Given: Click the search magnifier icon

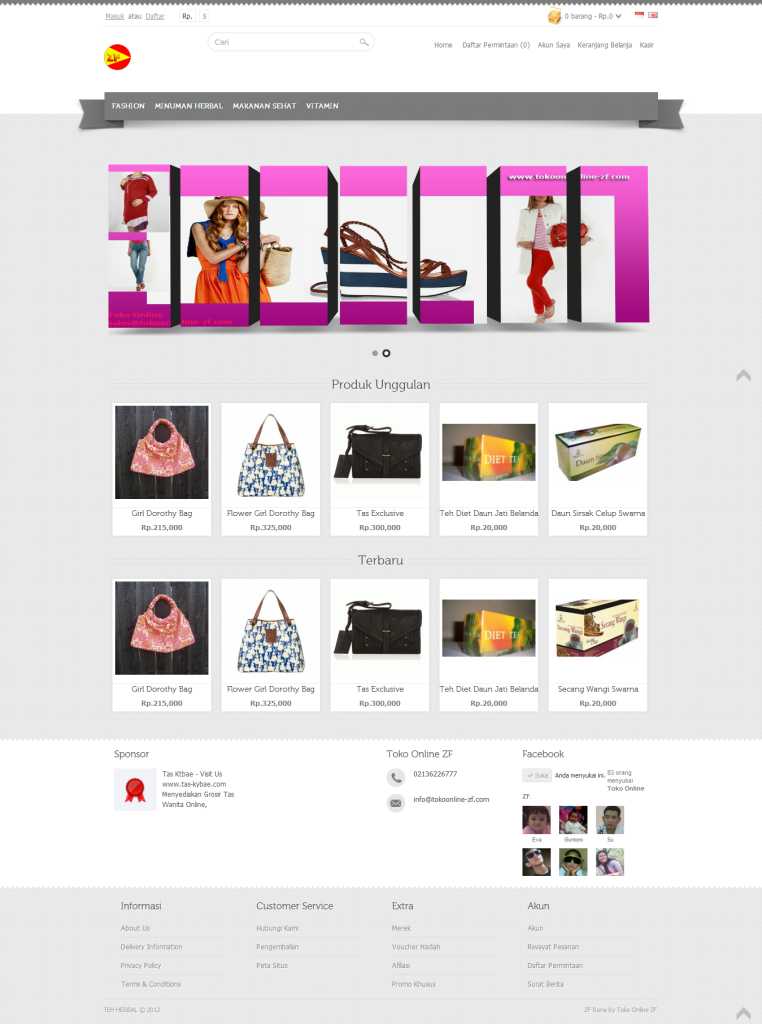Looking at the screenshot, I should pos(364,42).
